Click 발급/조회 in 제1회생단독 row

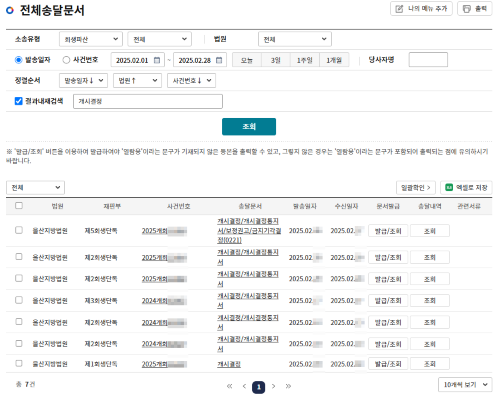pos(388,364)
